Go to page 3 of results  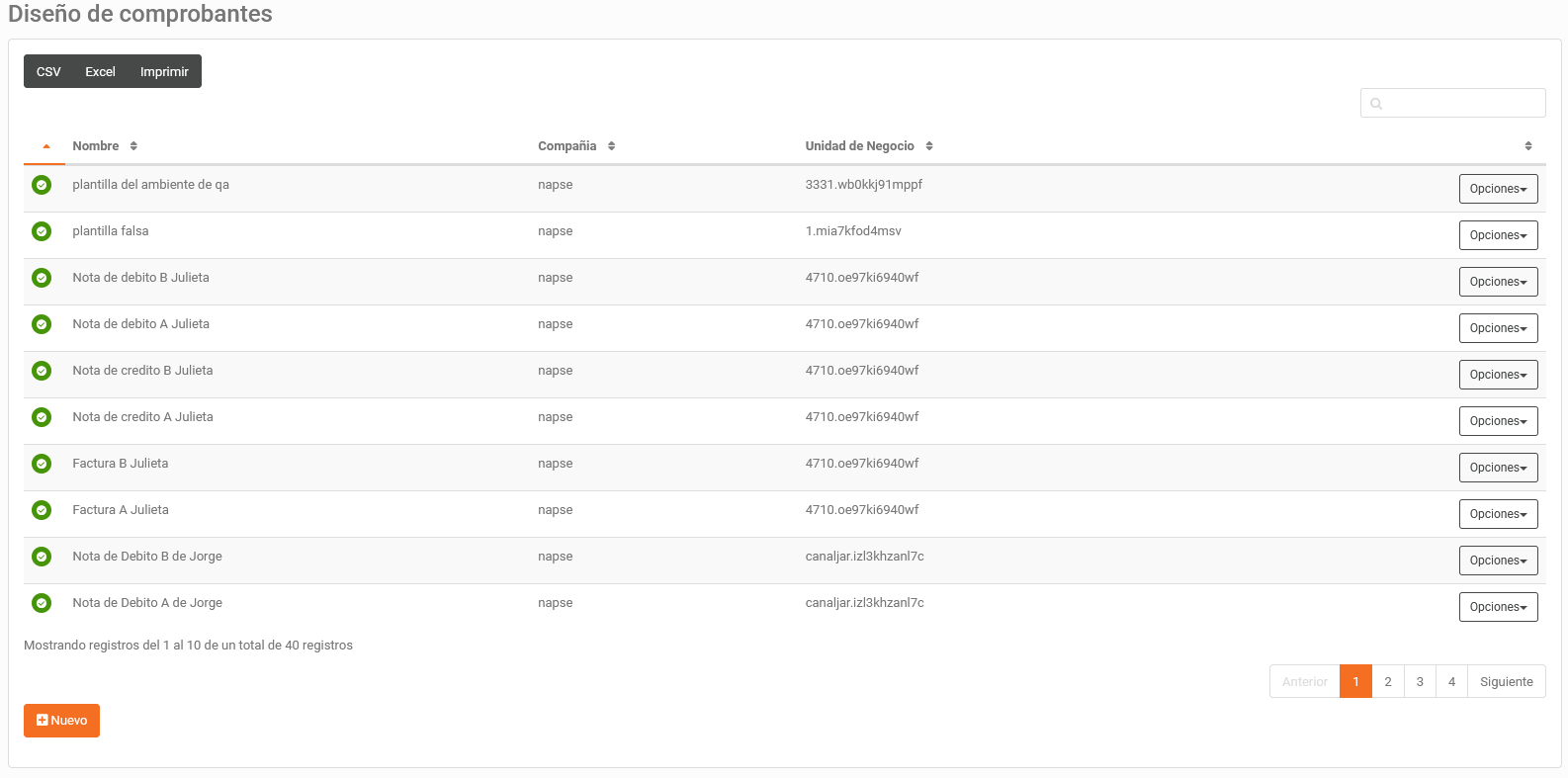pos(1419,682)
